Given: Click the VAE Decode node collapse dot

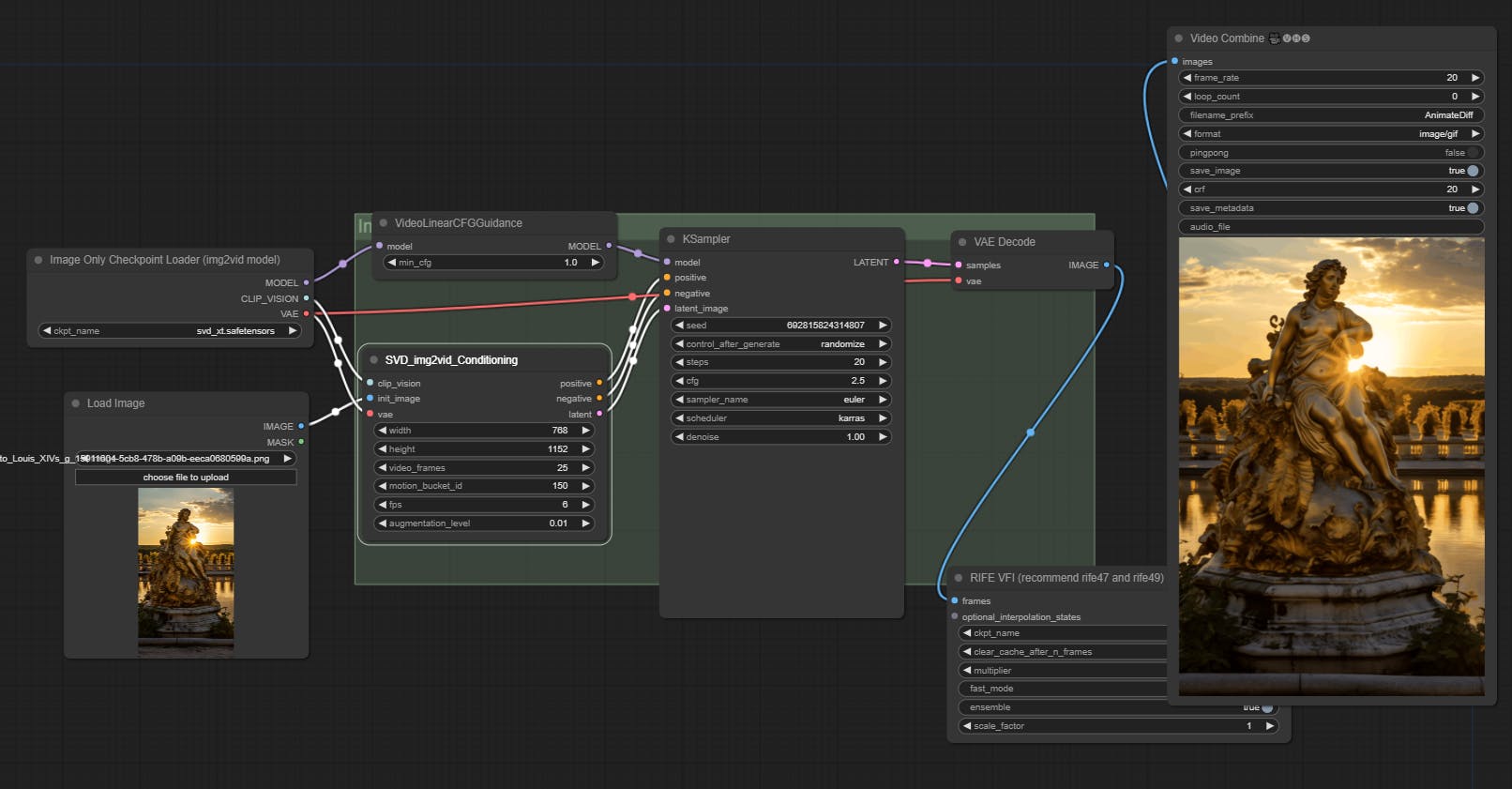Looking at the screenshot, I should point(962,242).
